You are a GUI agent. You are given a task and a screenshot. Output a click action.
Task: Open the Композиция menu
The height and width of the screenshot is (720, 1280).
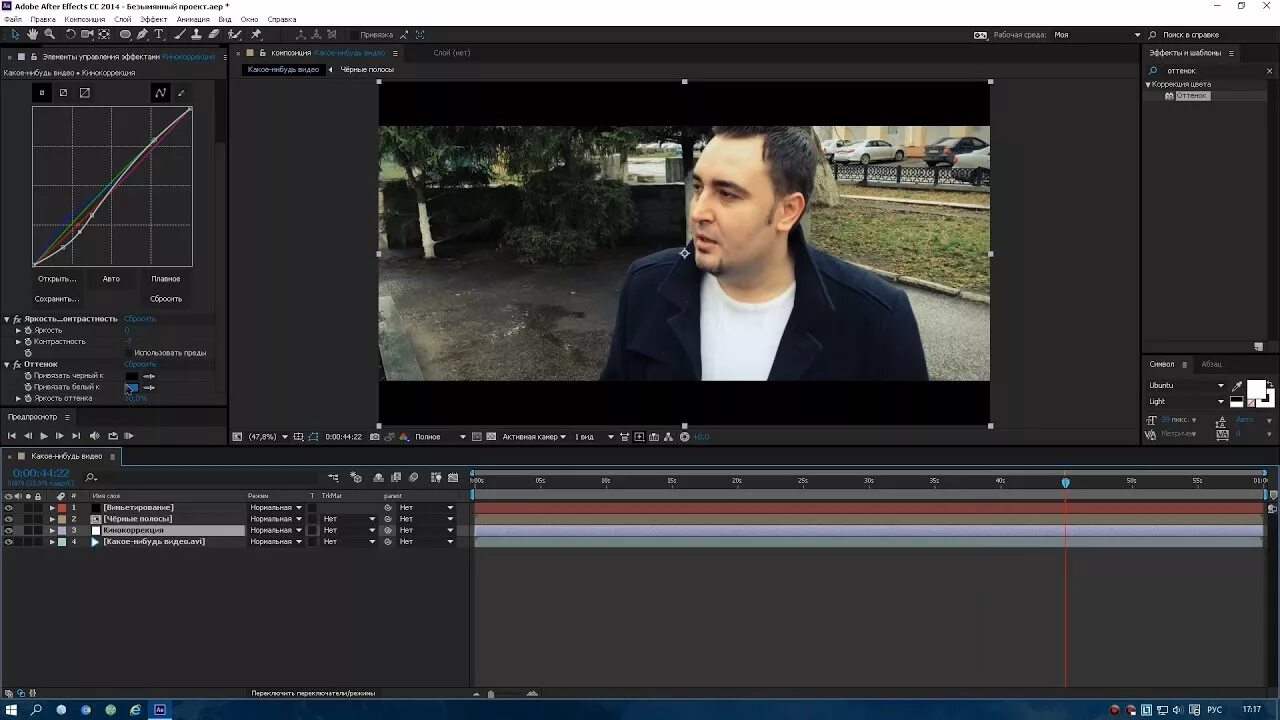point(84,19)
